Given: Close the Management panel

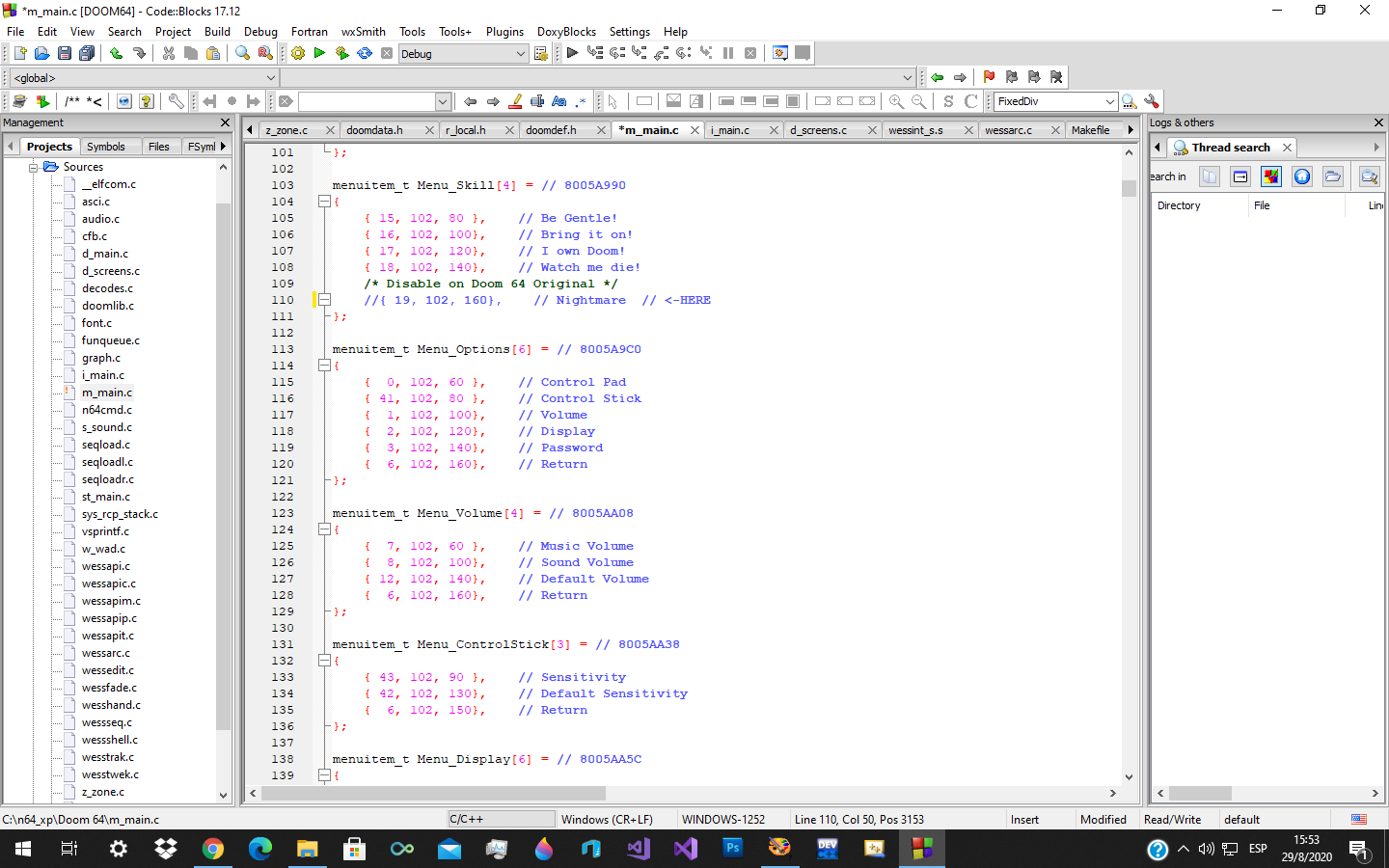Looking at the screenshot, I should click(226, 122).
